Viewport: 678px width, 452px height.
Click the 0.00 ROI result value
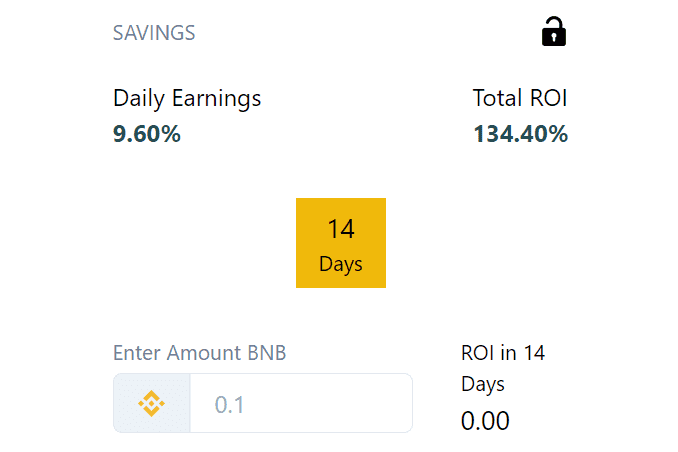click(485, 421)
